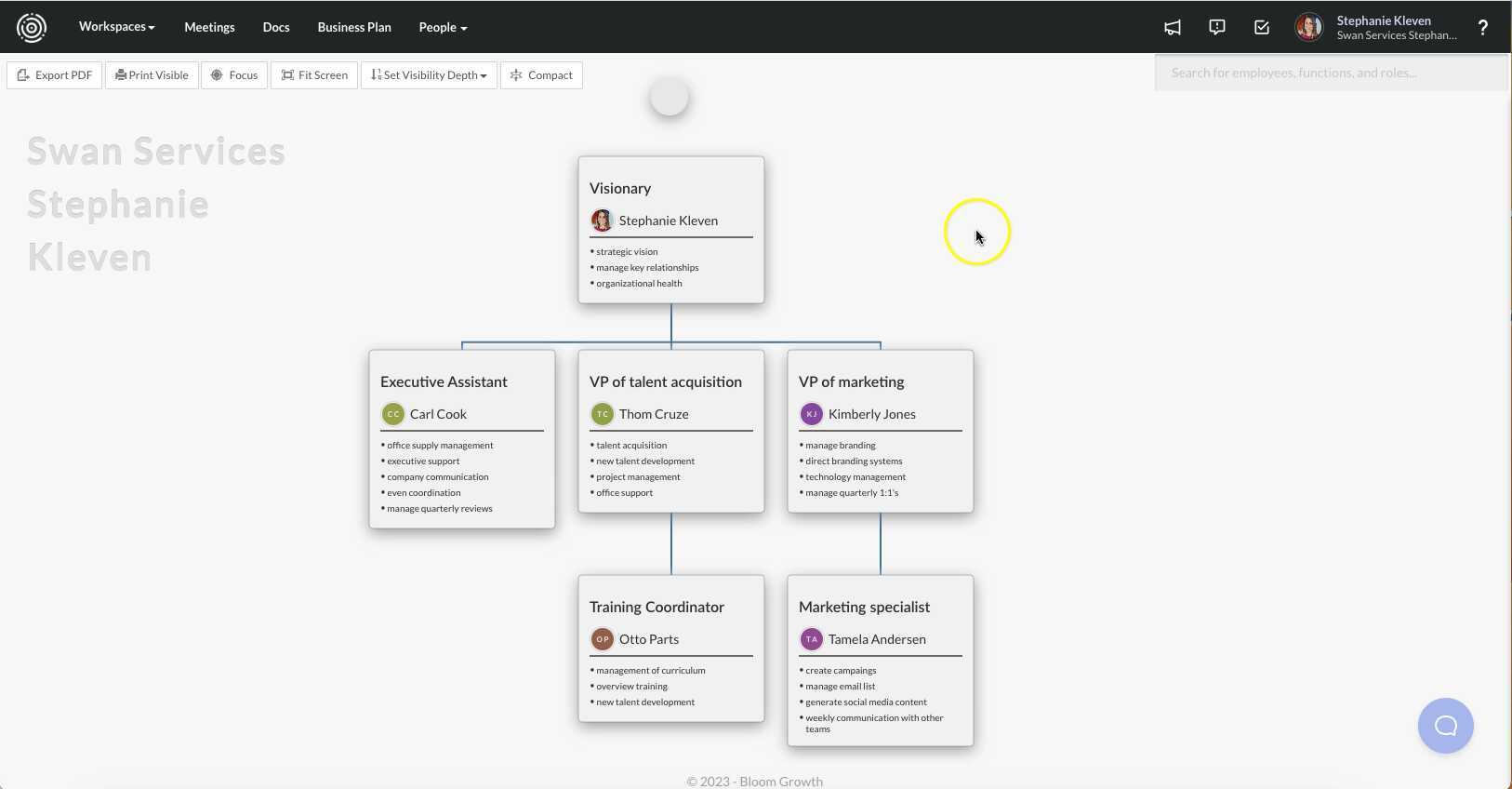Click Otto Parts' OP avatar badge
Image resolution: width=1512 pixels, height=789 pixels.
pyautogui.click(x=603, y=639)
